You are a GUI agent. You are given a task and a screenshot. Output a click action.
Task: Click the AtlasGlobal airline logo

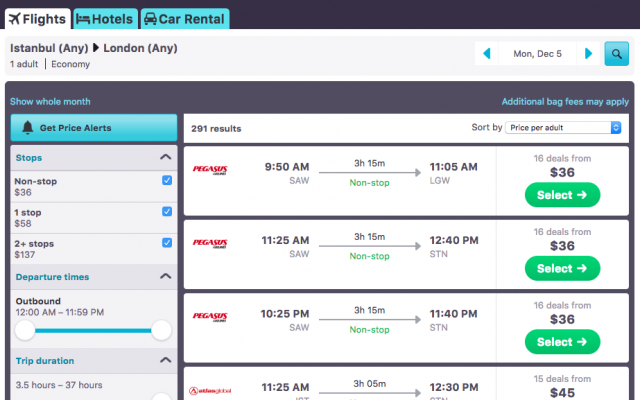[211, 390]
